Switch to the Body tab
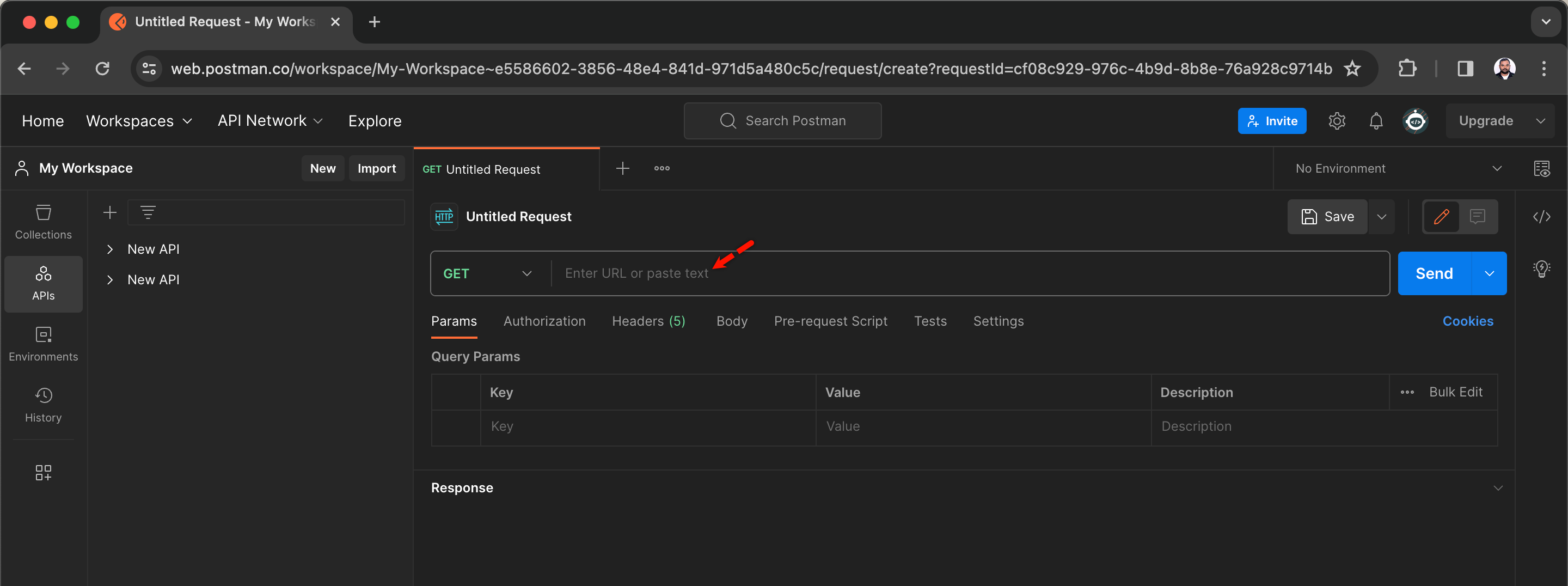Viewport: 1568px width, 586px height. [x=731, y=321]
